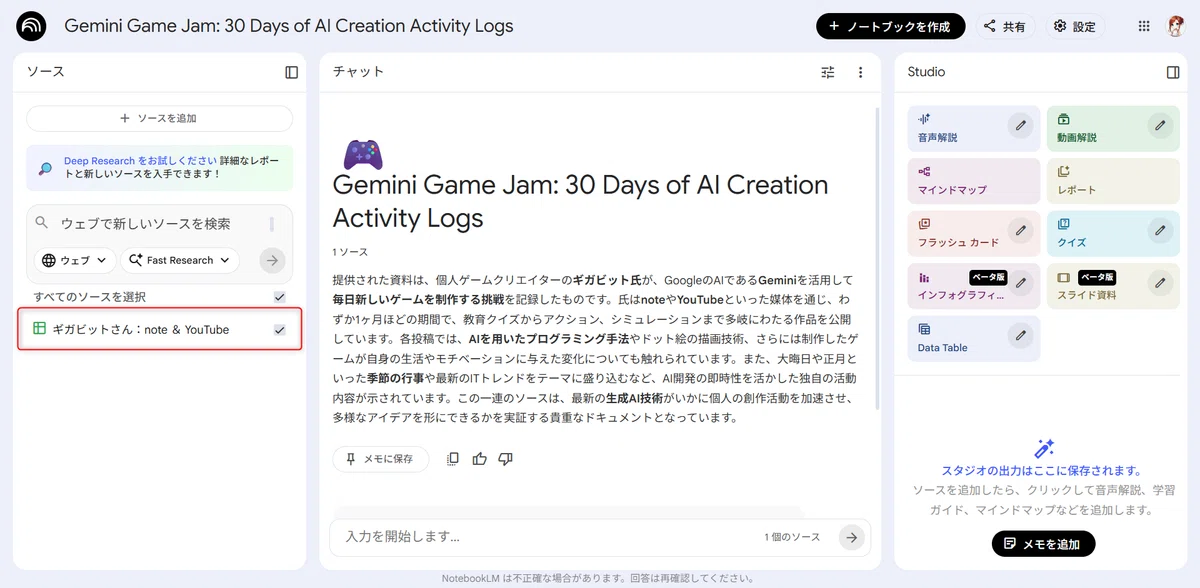Click the game controller emoji icon
Viewport: 1200px width, 588px height.
[362, 154]
